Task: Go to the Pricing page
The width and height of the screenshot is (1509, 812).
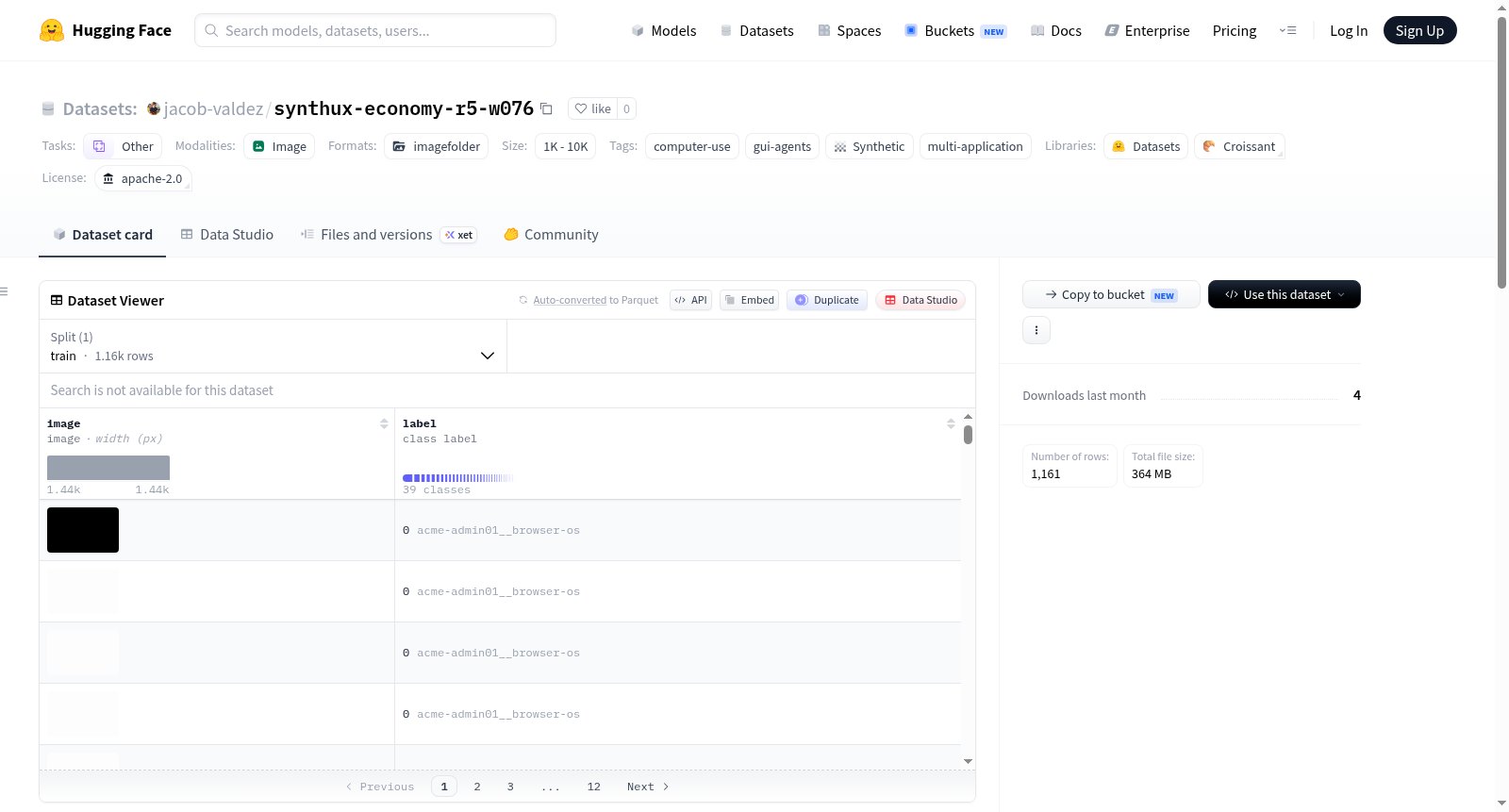Action: (1235, 30)
